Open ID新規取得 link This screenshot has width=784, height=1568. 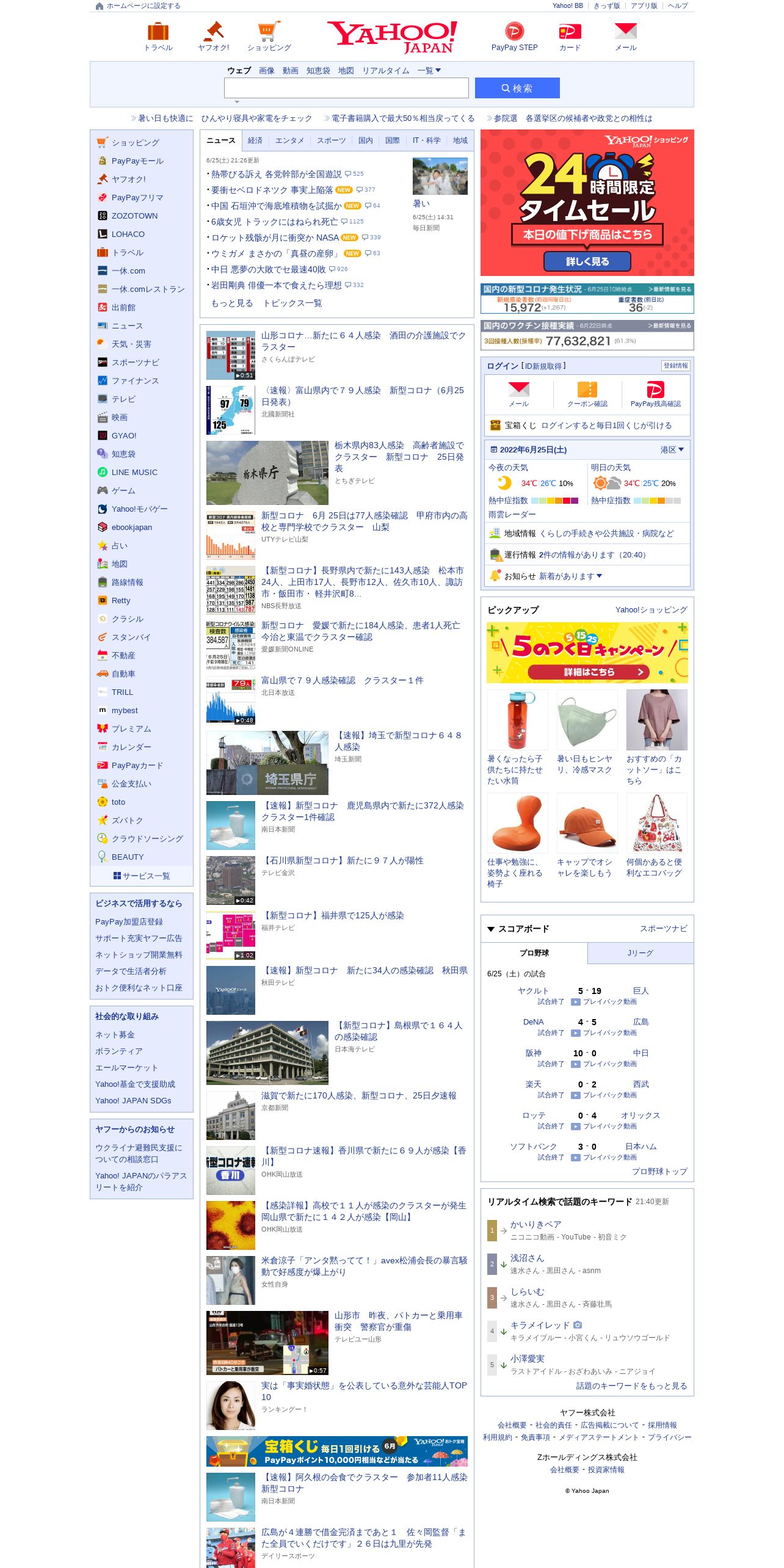pyautogui.click(x=543, y=366)
